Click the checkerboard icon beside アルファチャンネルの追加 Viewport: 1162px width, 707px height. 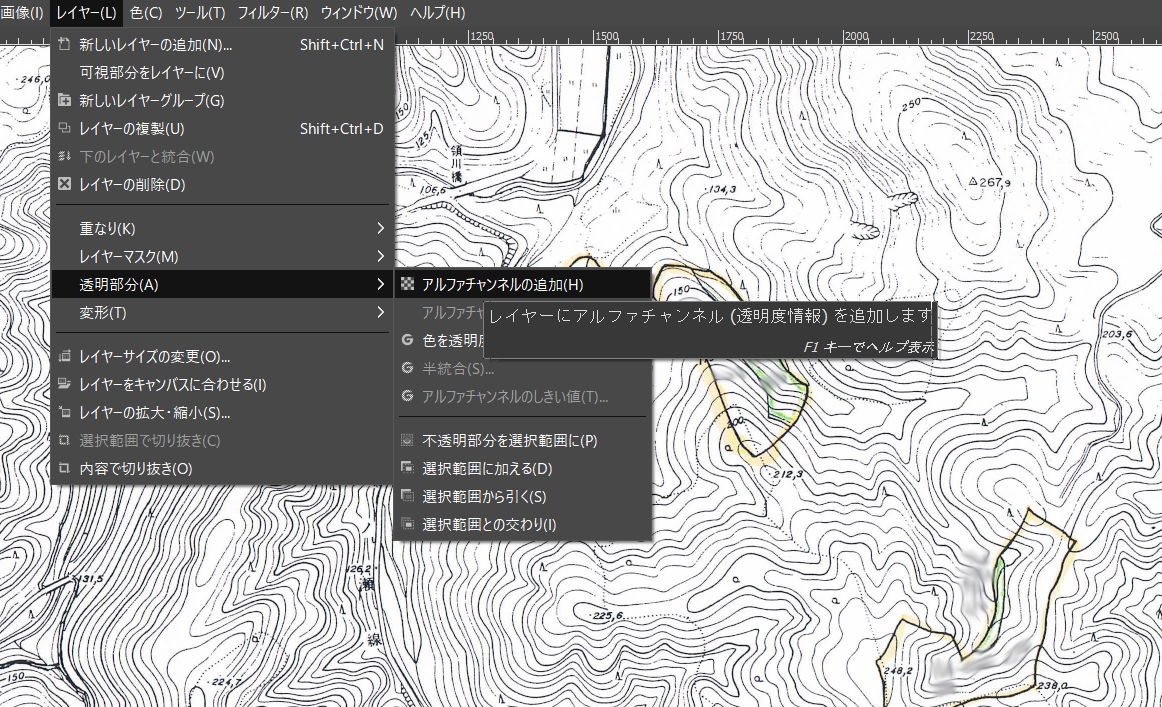click(x=407, y=284)
